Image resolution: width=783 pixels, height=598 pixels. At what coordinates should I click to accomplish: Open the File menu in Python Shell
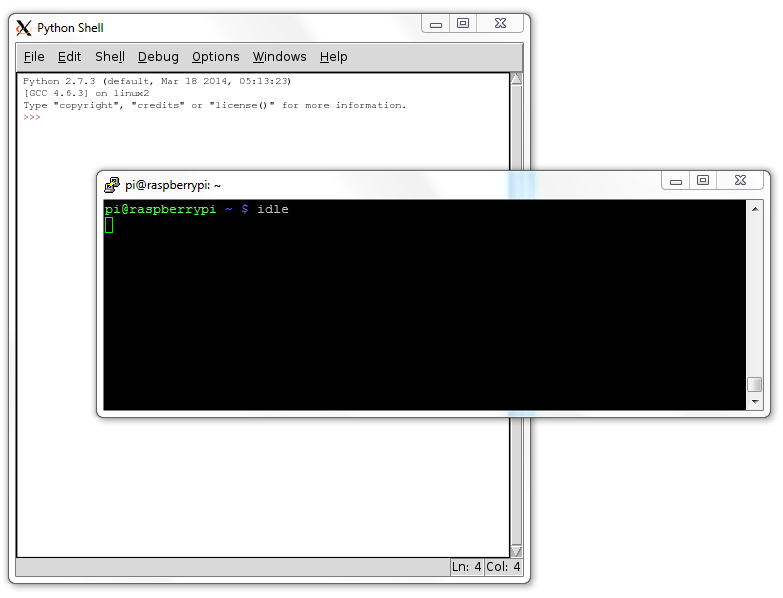[x=34, y=57]
